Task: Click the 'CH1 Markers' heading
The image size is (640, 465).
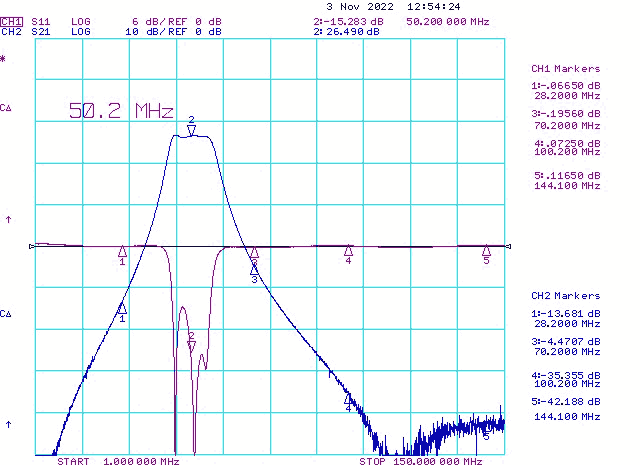Action: click(566, 69)
